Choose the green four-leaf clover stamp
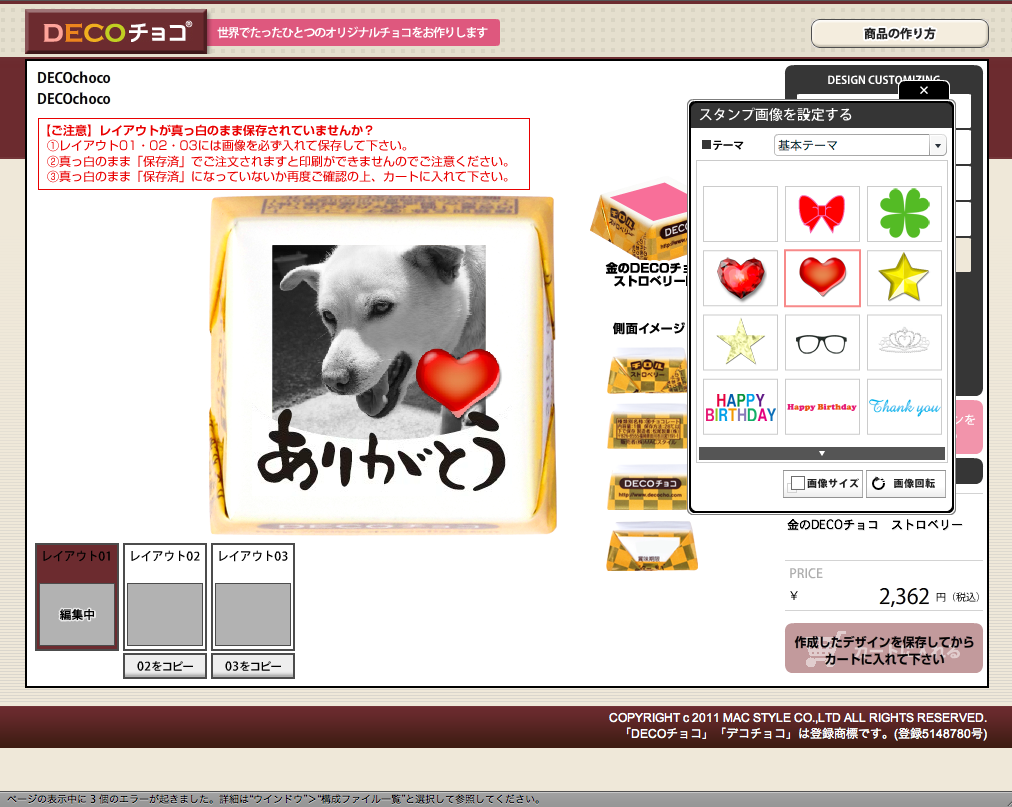Screen dimensions: 1012x807 [x=904, y=214]
